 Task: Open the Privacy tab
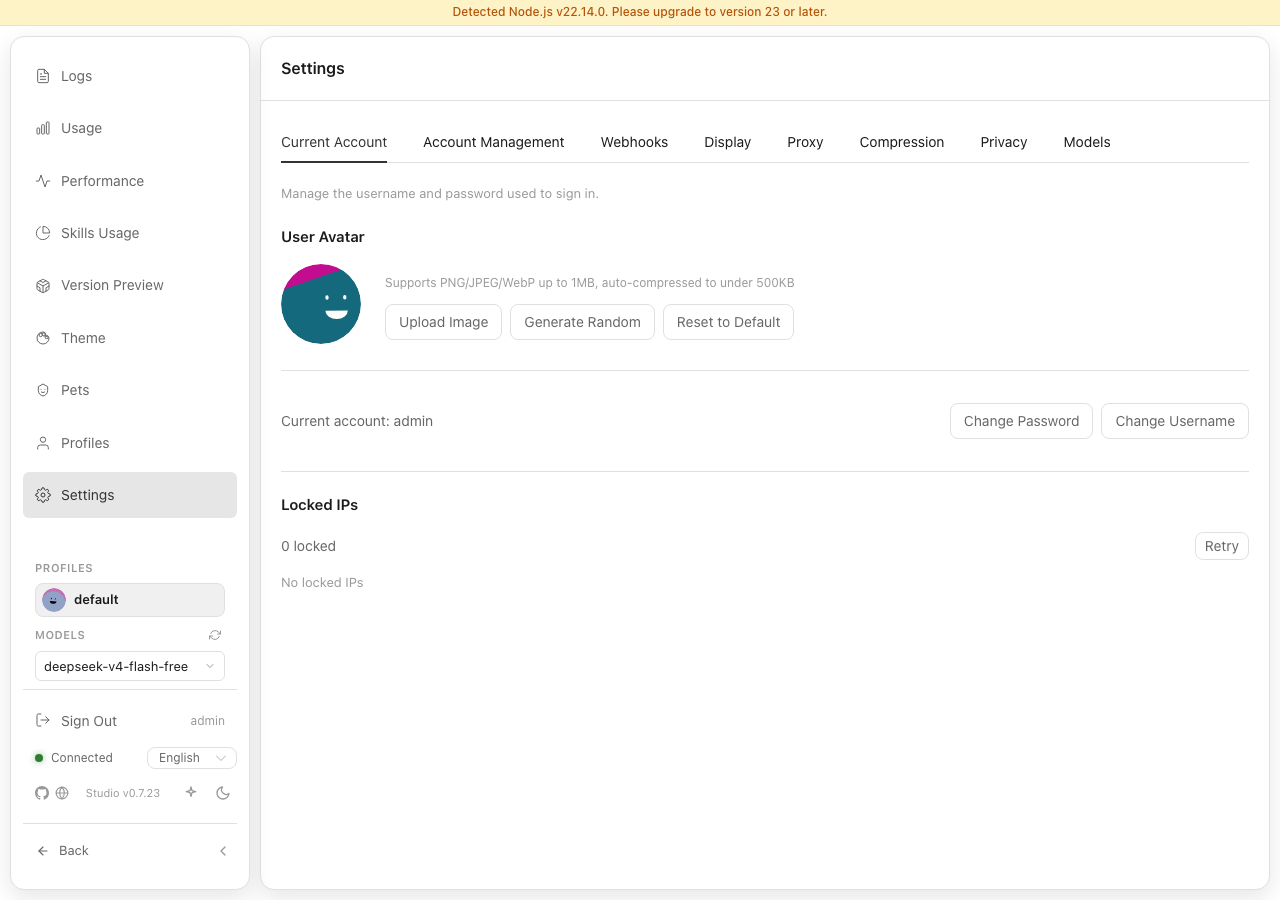[1004, 142]
